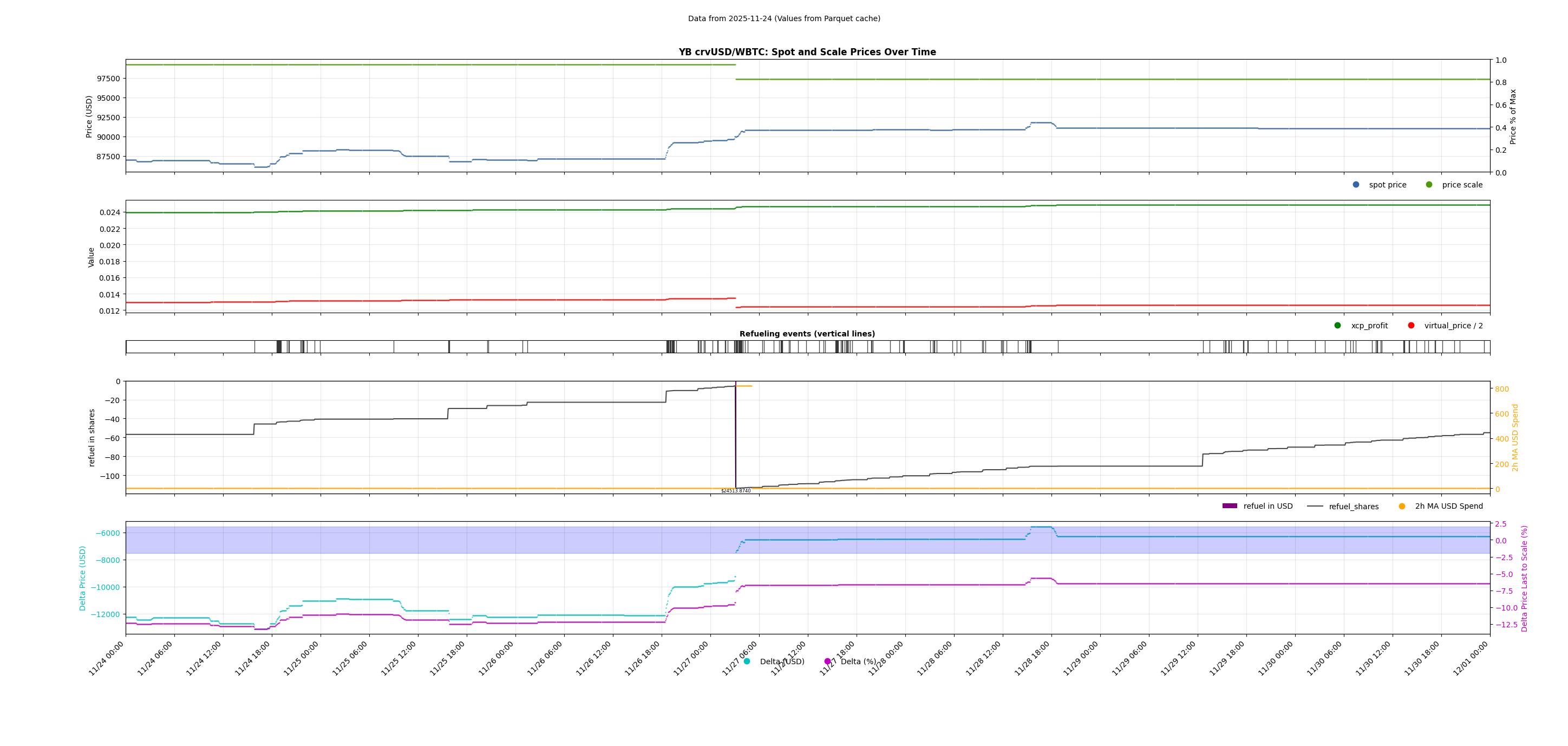The width and height of the screenshot is (1568, 746).
Task: Click the xcp_profit legend dot
Action: pyautogui.click(x=1337, y=325)
